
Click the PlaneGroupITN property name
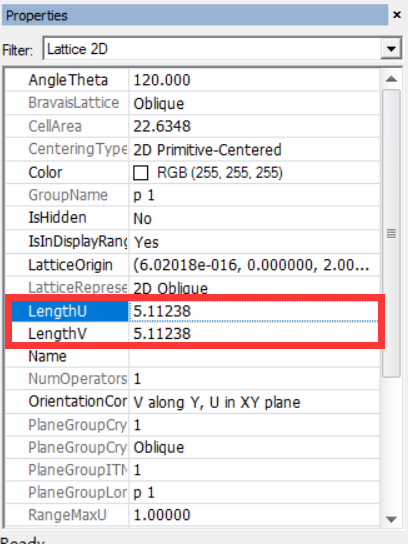78,470
